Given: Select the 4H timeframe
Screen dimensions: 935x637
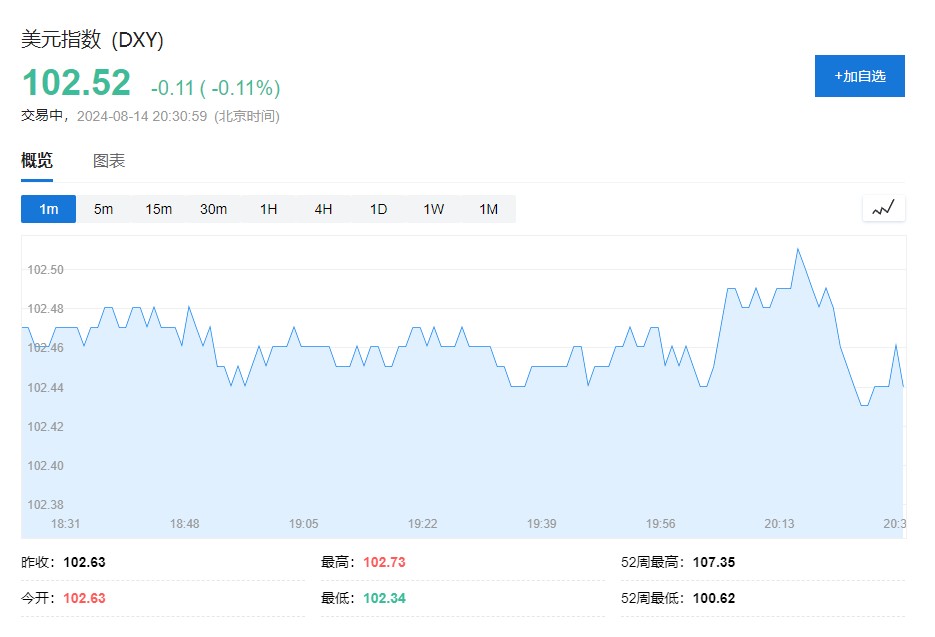Looking at the screenshot, I should pyautogui.click(x=323, y=209).
